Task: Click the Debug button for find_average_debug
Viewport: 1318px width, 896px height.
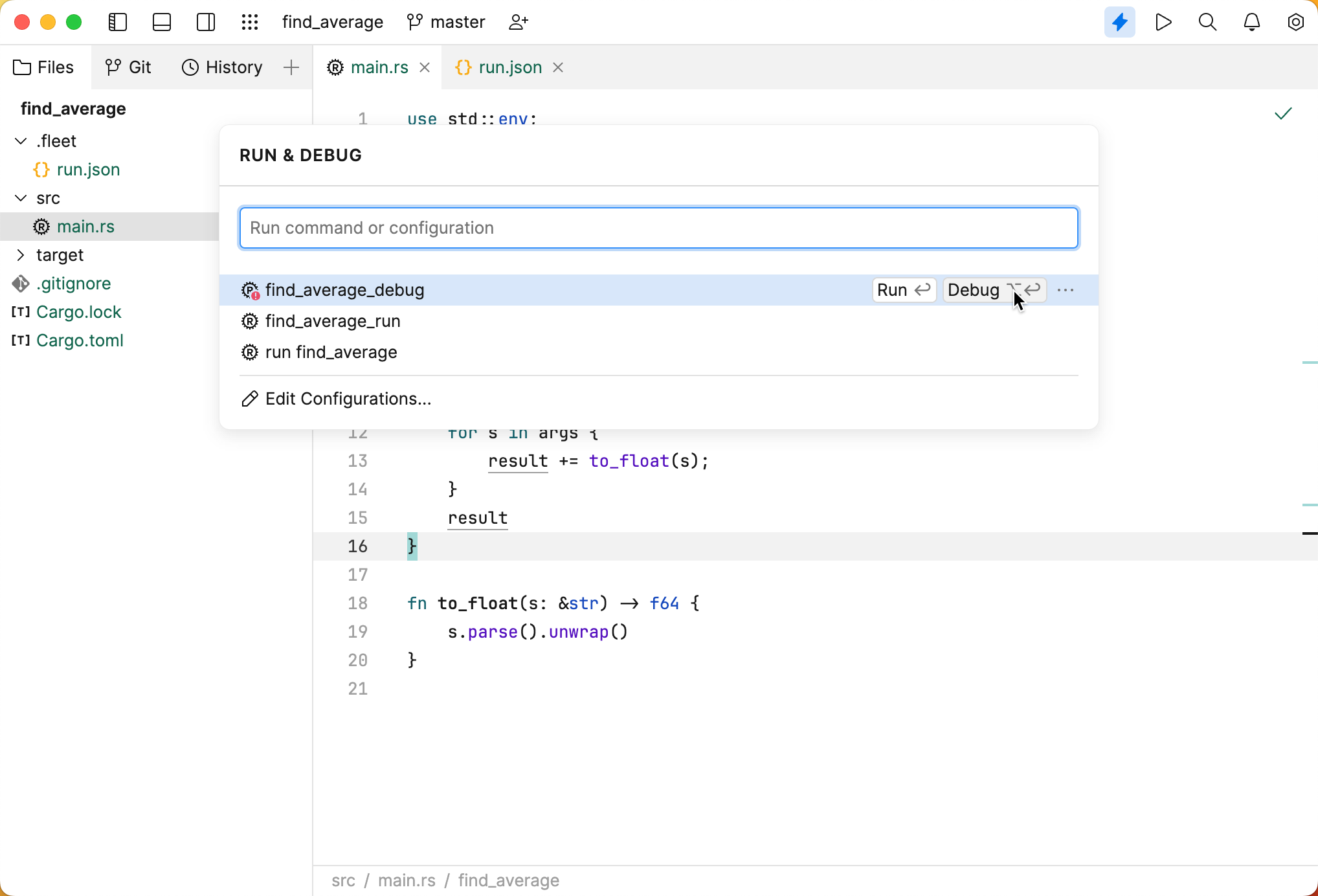Action: [993, 290]
